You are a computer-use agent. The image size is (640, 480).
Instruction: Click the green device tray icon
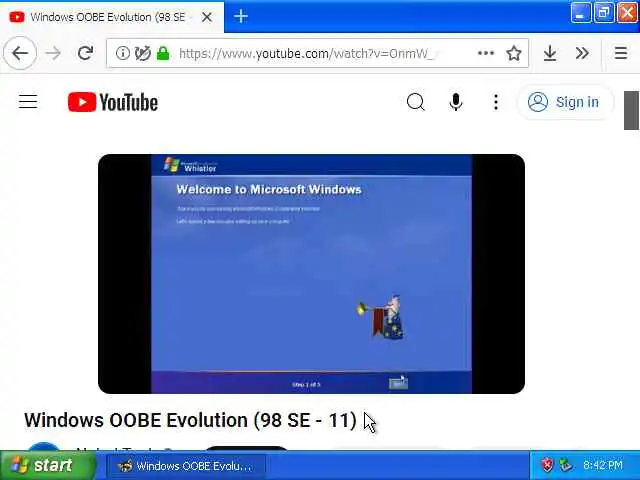pos(565,465)
